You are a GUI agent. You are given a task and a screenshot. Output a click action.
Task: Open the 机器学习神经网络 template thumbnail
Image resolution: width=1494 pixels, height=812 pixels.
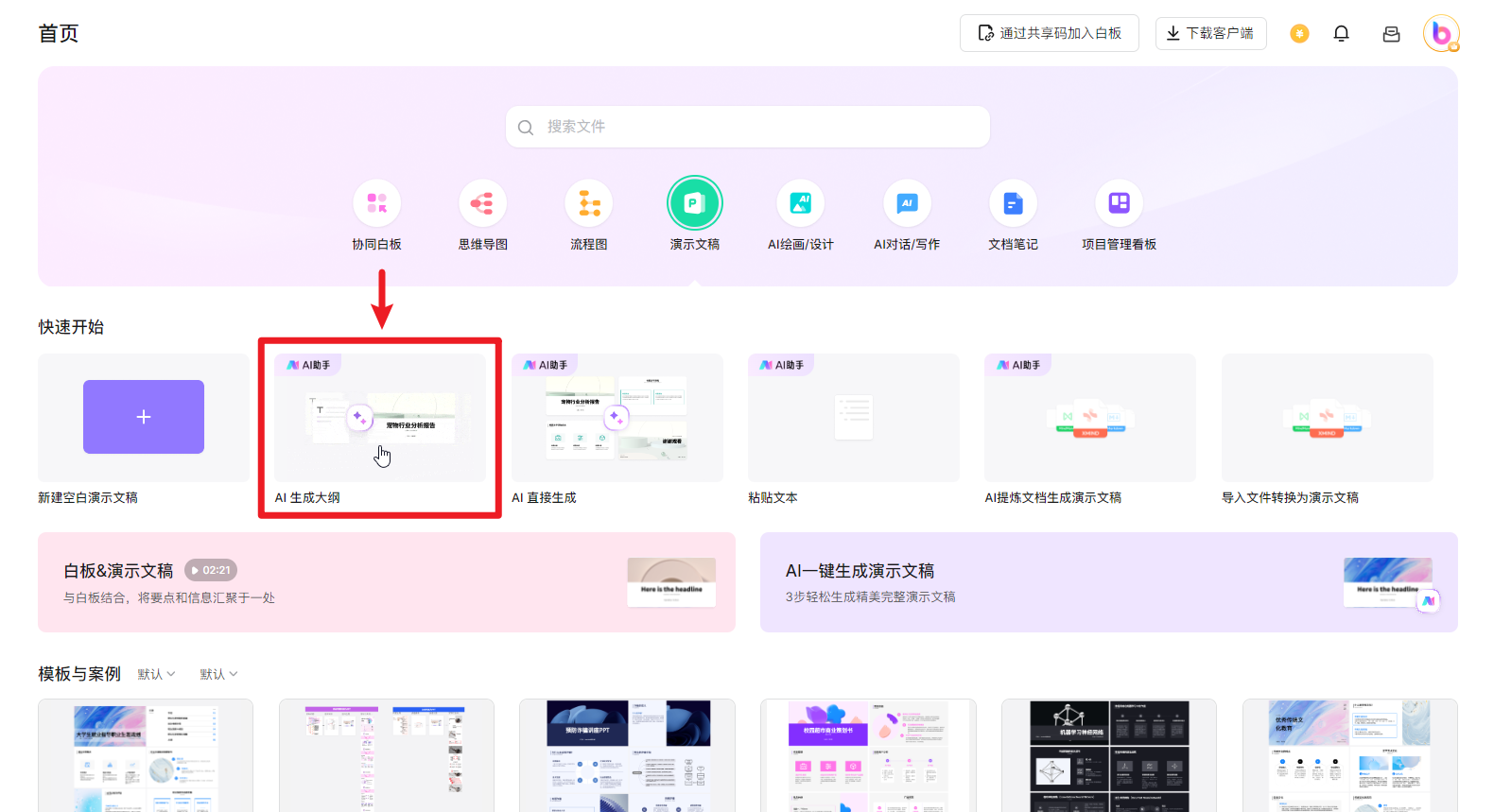(x=1109, y=755)
